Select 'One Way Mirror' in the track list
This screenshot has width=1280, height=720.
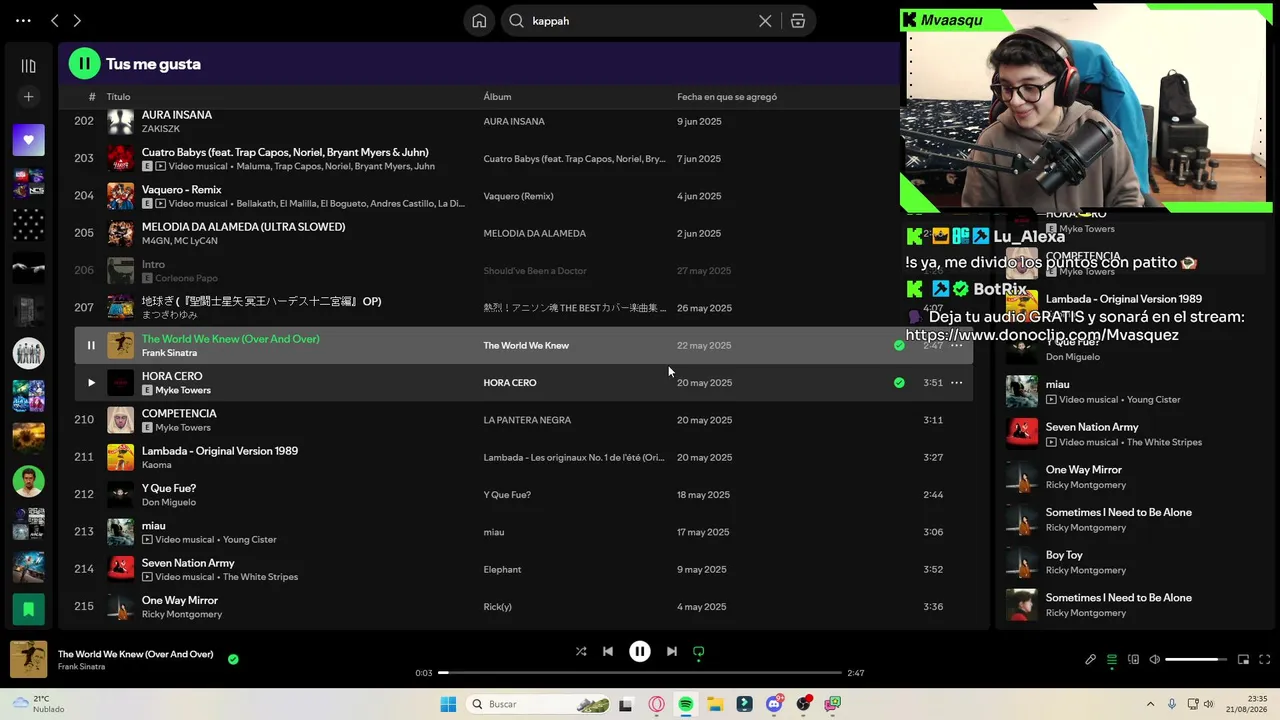coord(180,600)
